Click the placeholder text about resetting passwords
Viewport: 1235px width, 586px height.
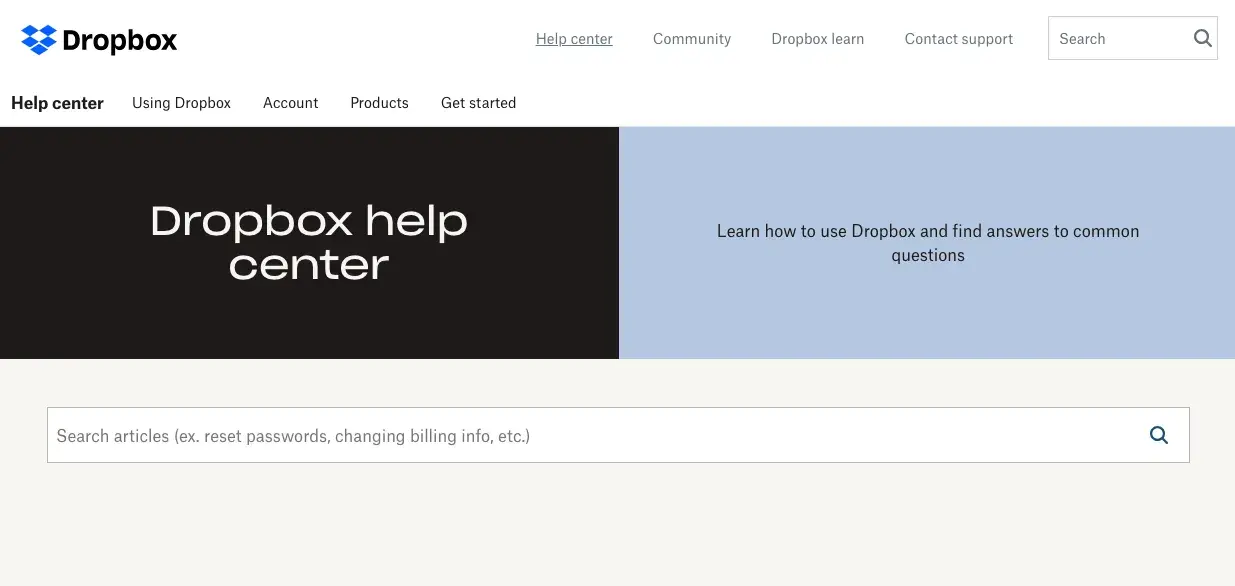(292, 435)
